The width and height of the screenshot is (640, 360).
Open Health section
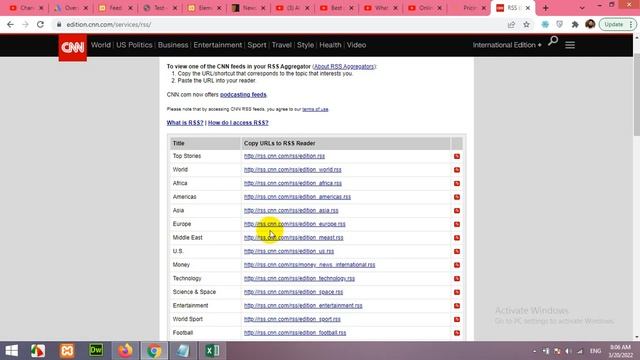330,45
